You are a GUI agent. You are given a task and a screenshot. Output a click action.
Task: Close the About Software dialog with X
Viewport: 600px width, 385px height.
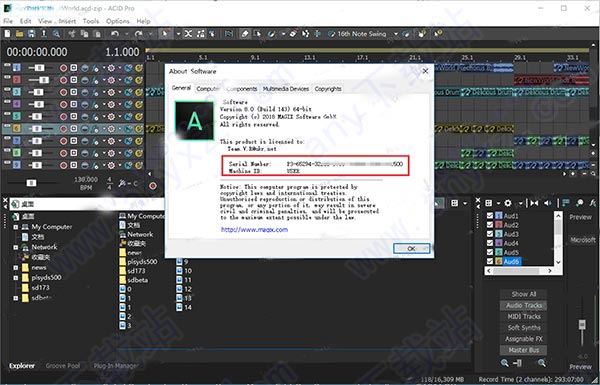425,71
